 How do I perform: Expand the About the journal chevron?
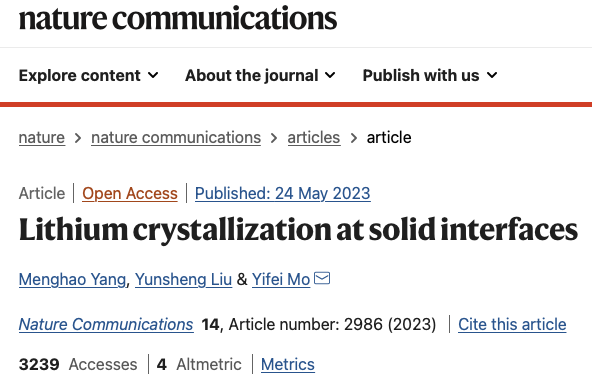330,75
